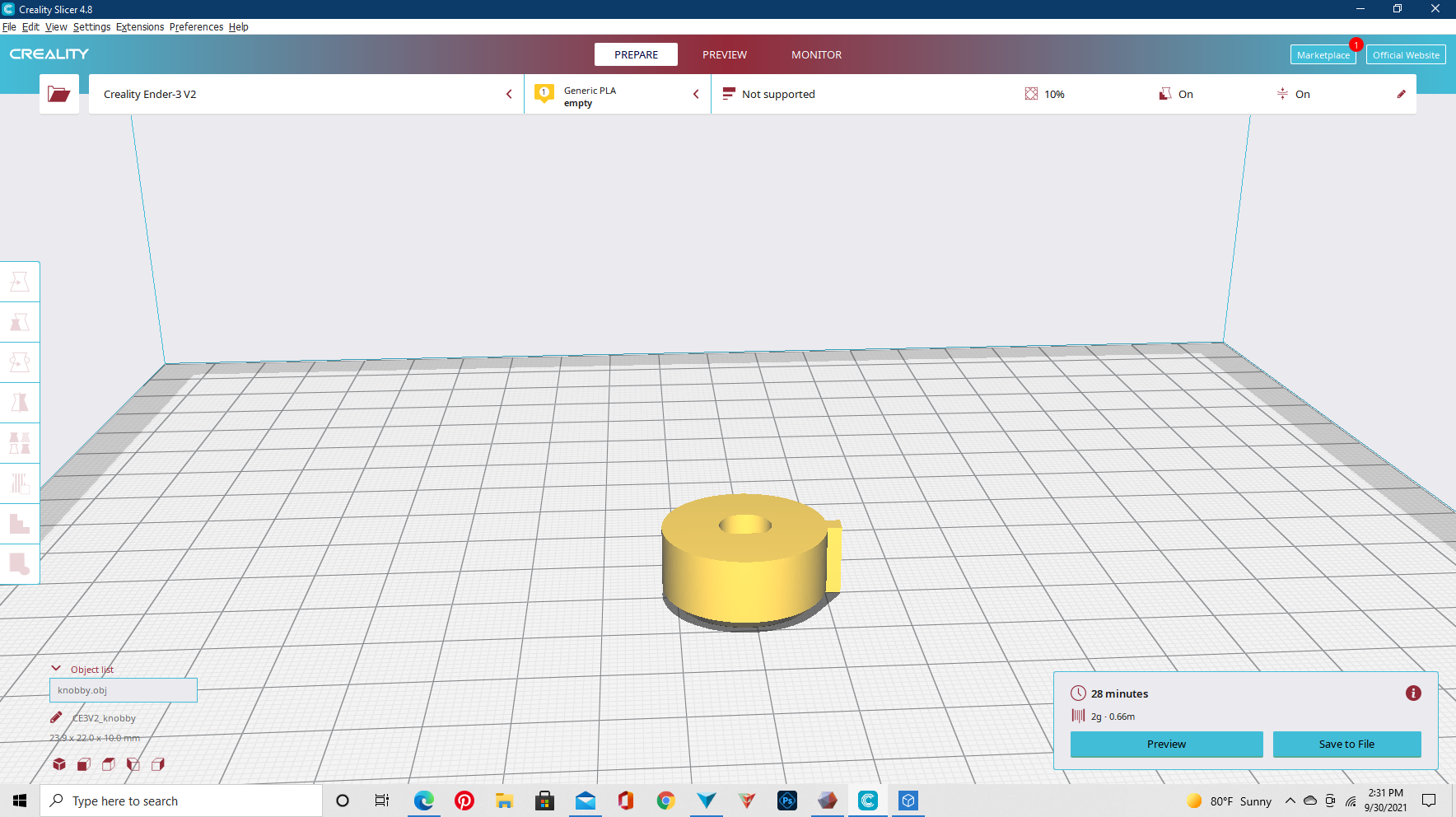The image size is (1456, 817).
Task: Click the Preview button in slice panel
Action: pyautogui.click(x=1166, y=744)
